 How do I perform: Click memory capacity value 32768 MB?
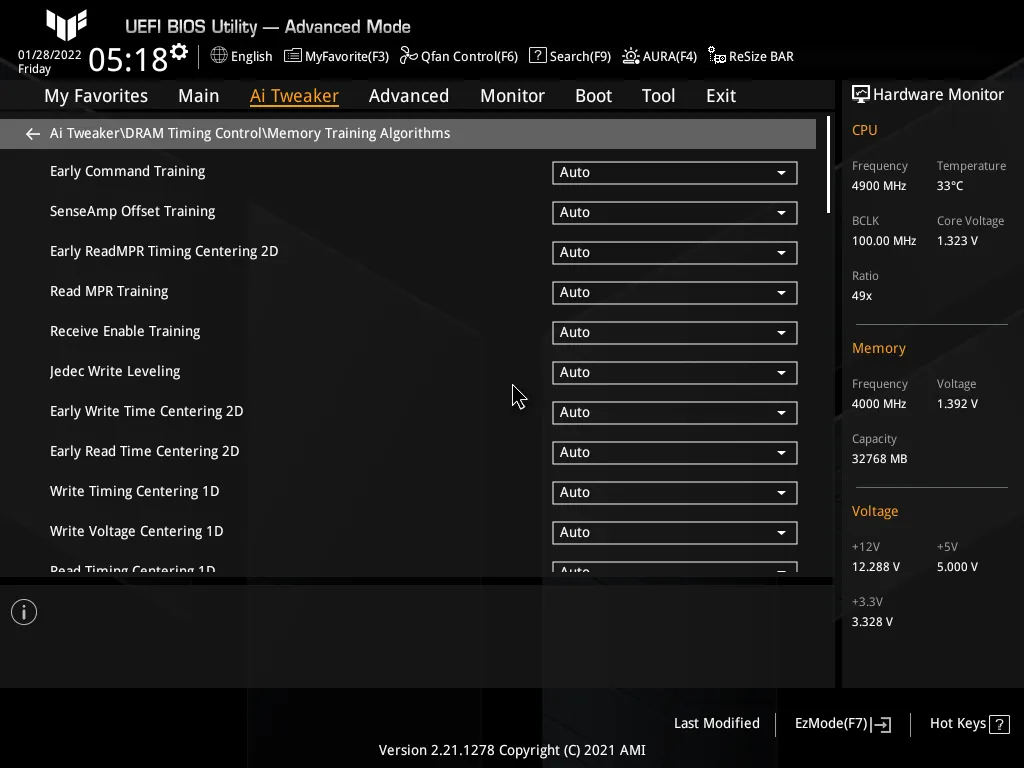[880, 459]
